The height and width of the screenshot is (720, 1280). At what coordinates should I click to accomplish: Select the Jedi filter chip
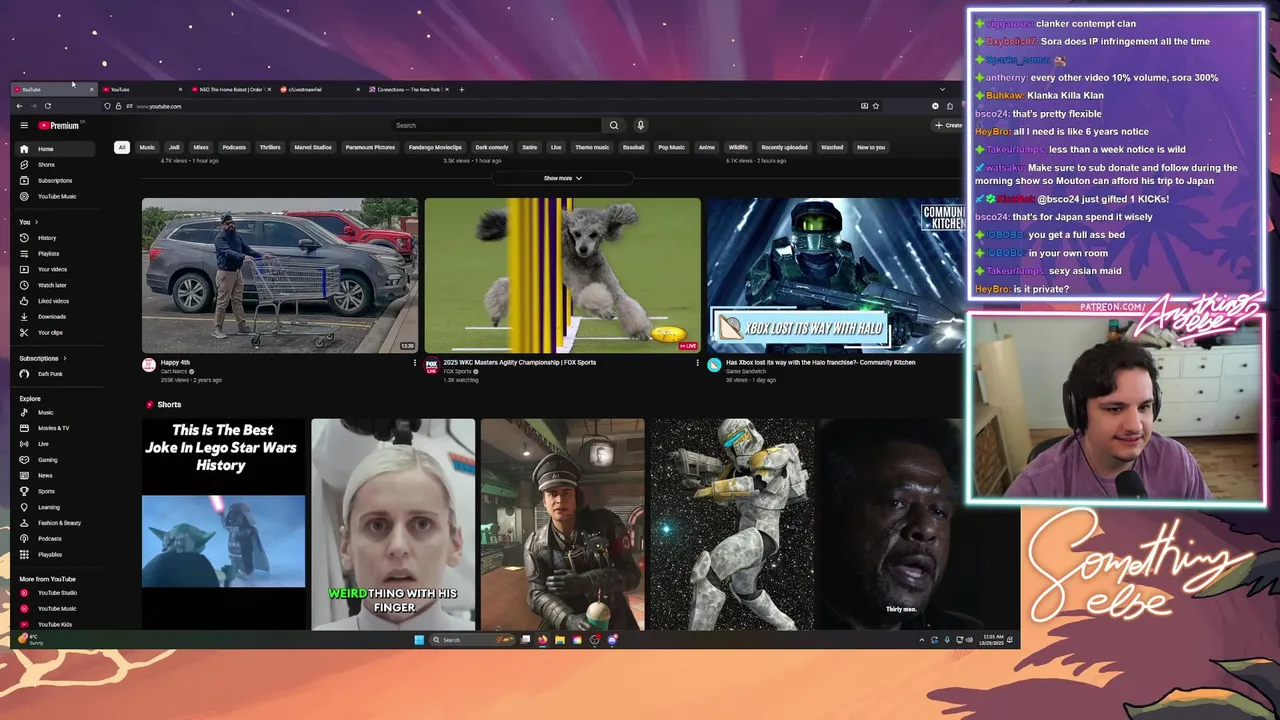pyautogui.click(x=174, y=147)
